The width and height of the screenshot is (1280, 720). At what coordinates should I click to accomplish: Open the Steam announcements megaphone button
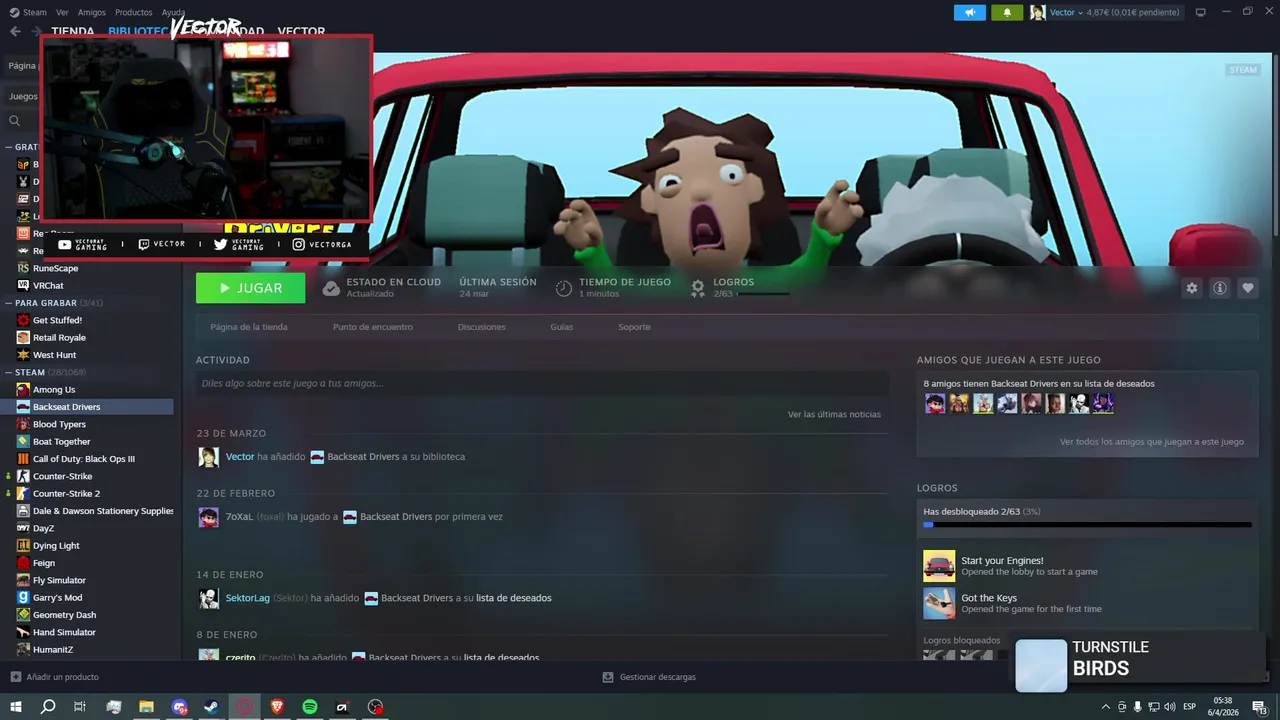pyautogui.click(x=969, y=12)
